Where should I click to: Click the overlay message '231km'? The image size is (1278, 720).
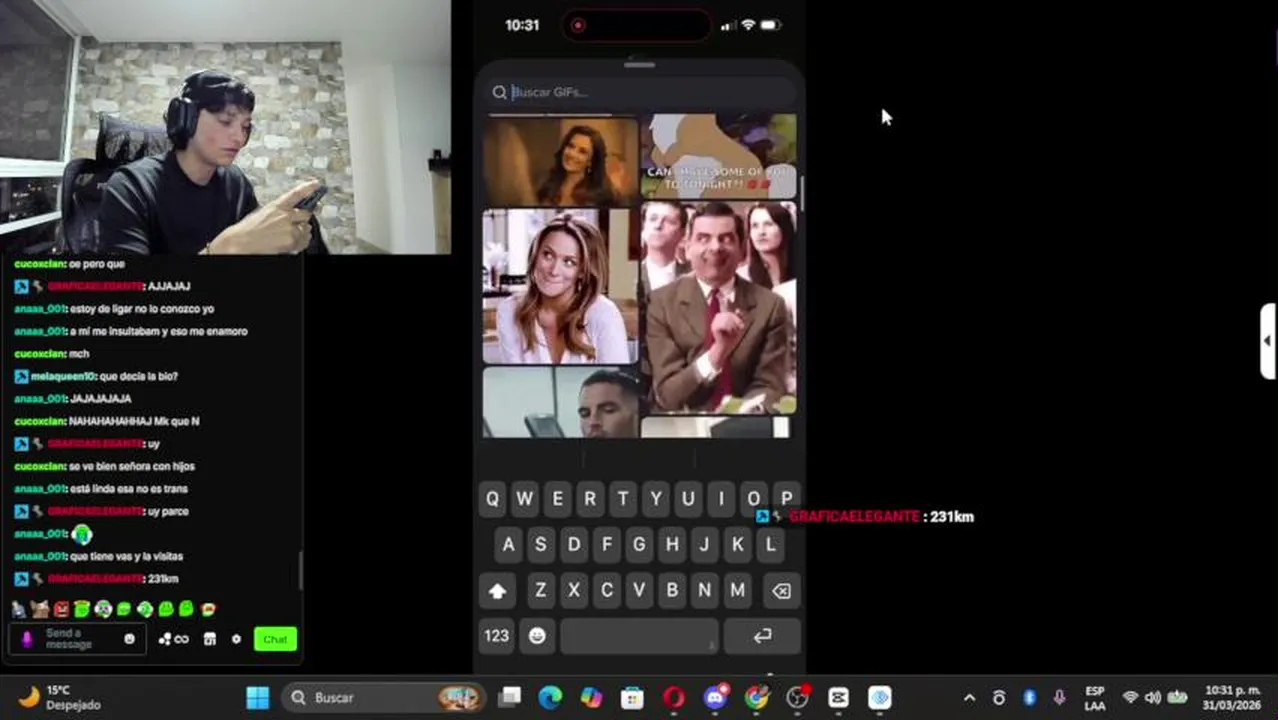(x=951, y=517)
